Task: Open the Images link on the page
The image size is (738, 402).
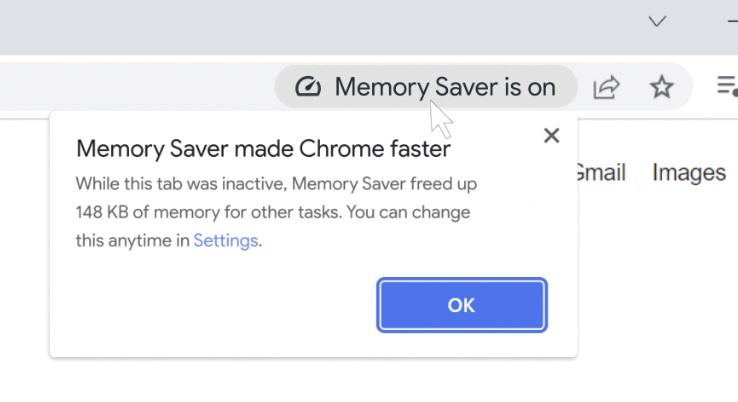Action: 689,173
